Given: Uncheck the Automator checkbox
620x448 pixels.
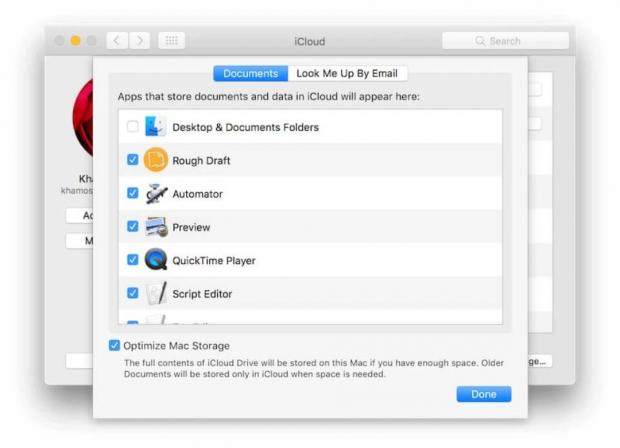Looking at the screenshot, I should coord(133,194).
